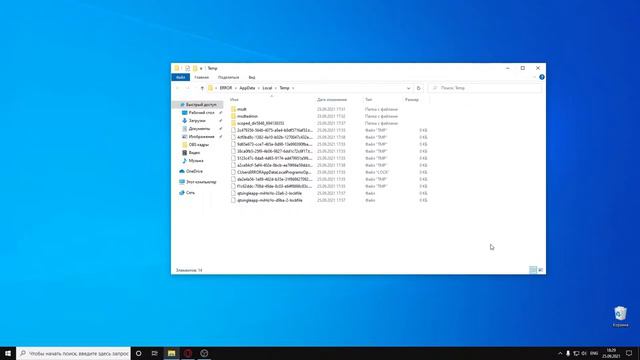Open the network icon in the system tray
Image resolution: width=640 pixels, height=360 pixels.
(576, 353)
